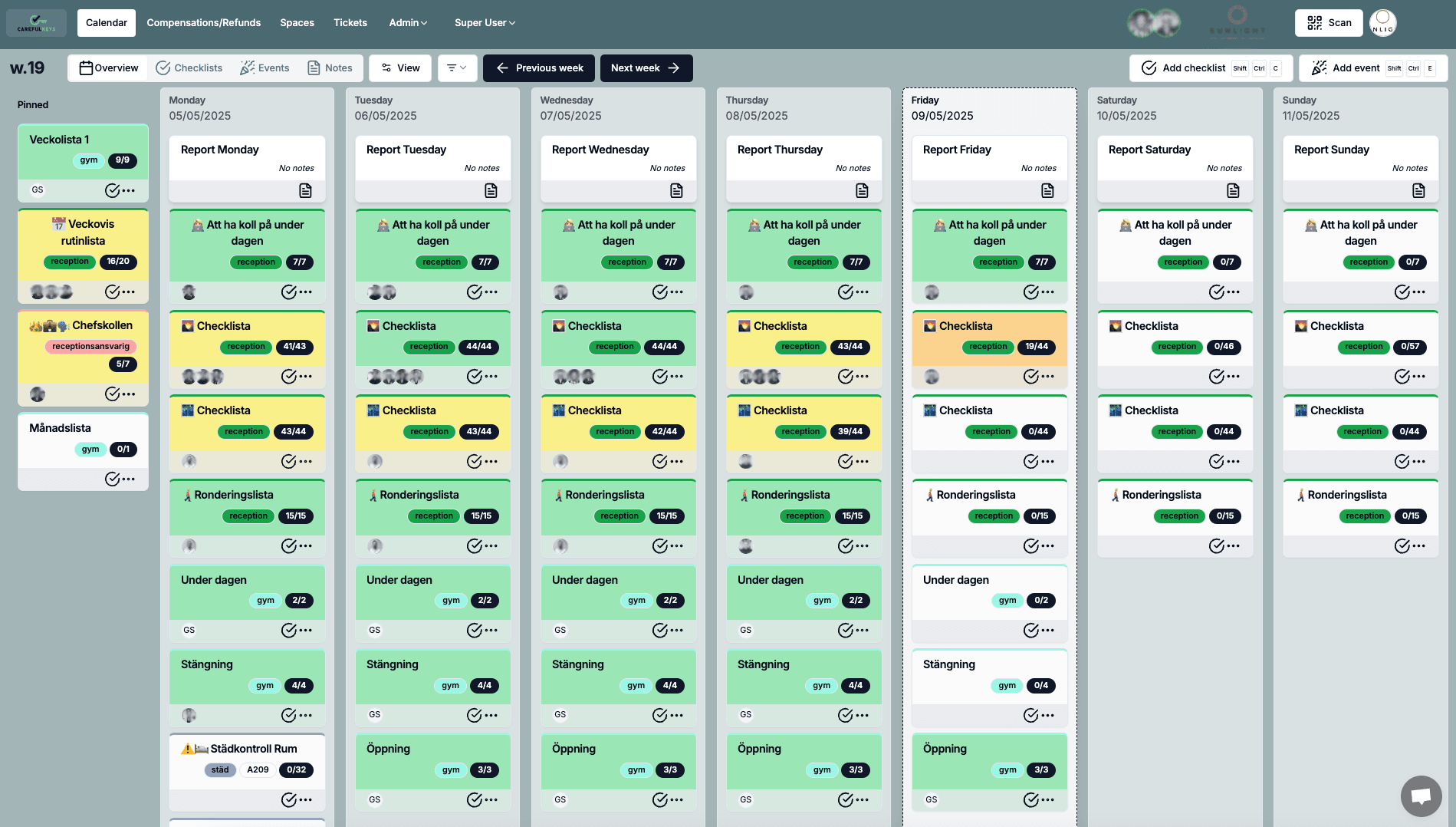This screenshot has width=1456, height=827.
Task: Click the notes icon on Report Friday
Action: click(x=1047, y=190)
